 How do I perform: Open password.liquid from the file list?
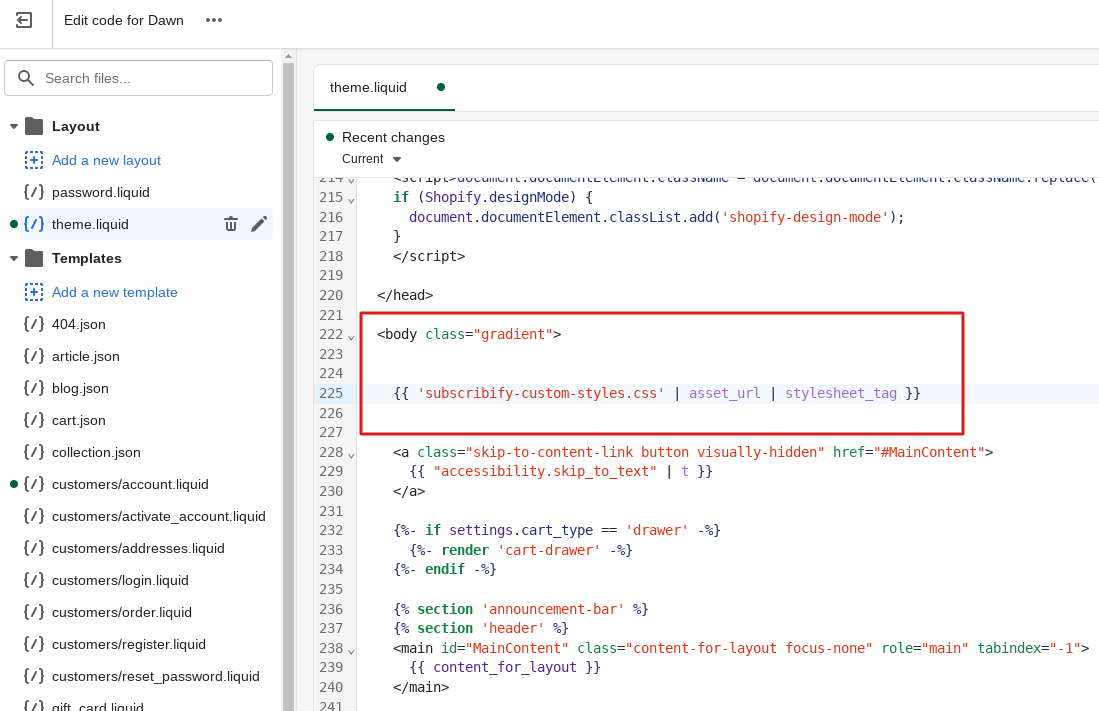coord(101,192)
